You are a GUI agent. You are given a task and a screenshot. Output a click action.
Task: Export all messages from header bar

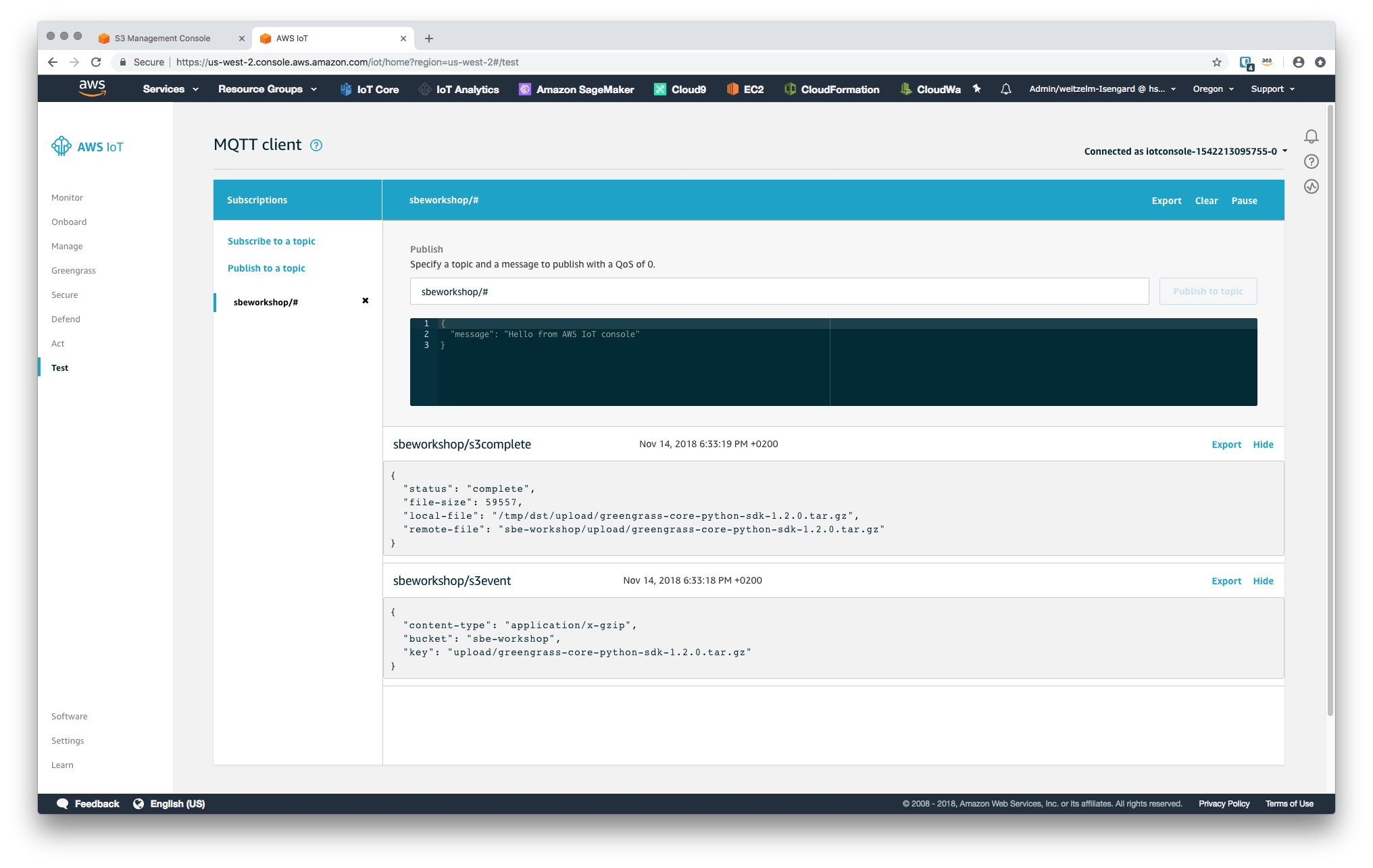pyautogui.click(x=1166, y=201)
